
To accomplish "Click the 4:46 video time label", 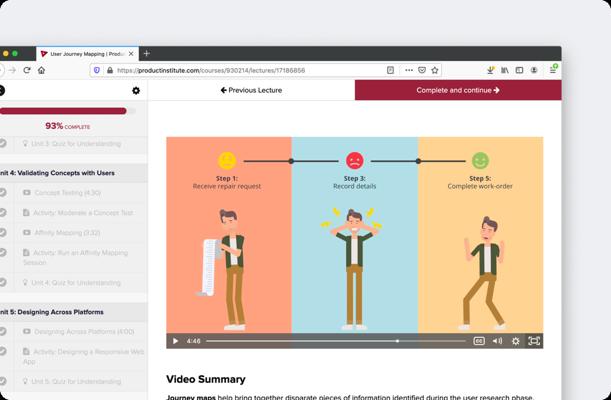I will (193, 341).
